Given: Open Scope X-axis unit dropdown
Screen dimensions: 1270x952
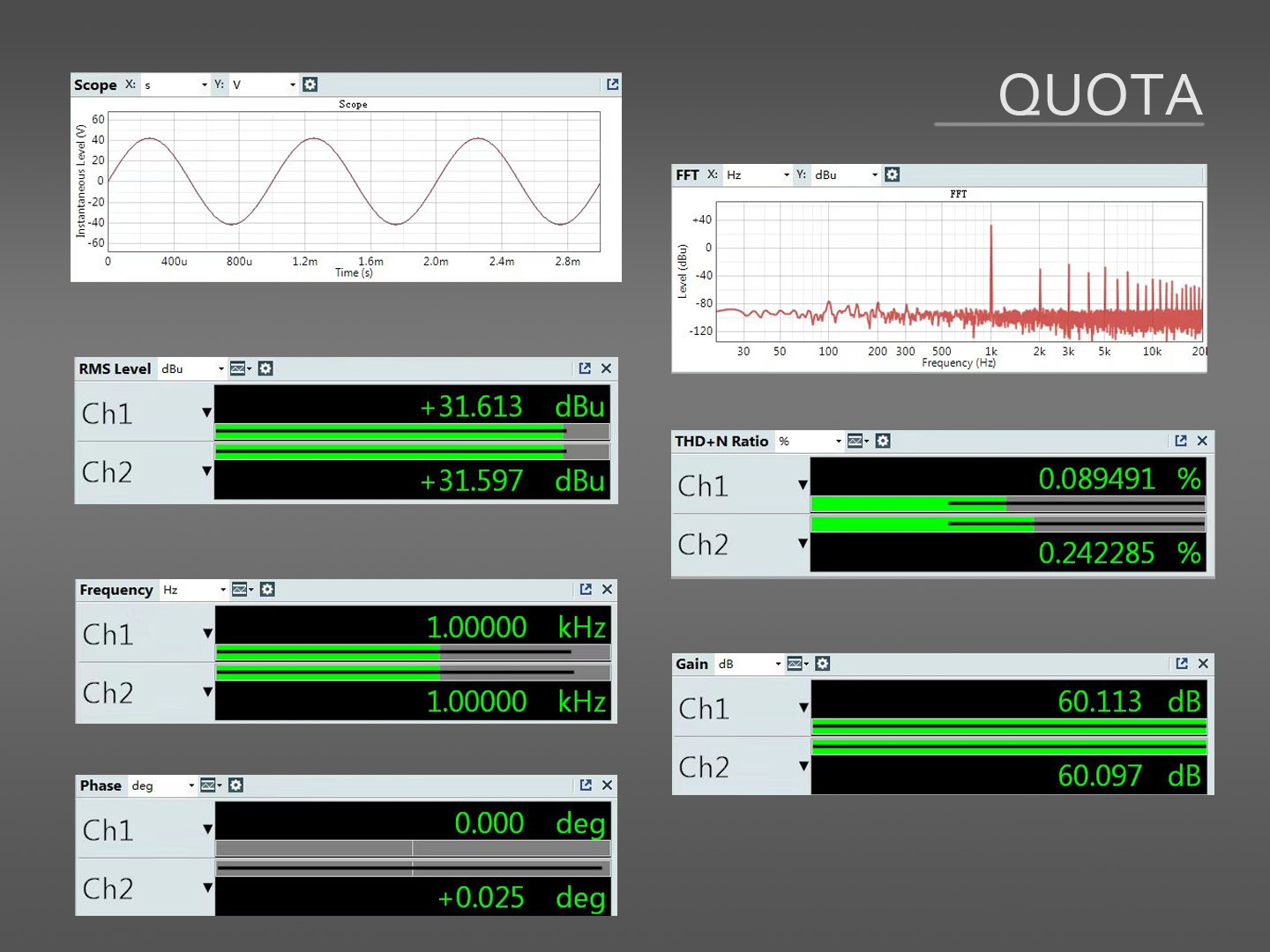Looking at the screenshot, I should [176, 85].
